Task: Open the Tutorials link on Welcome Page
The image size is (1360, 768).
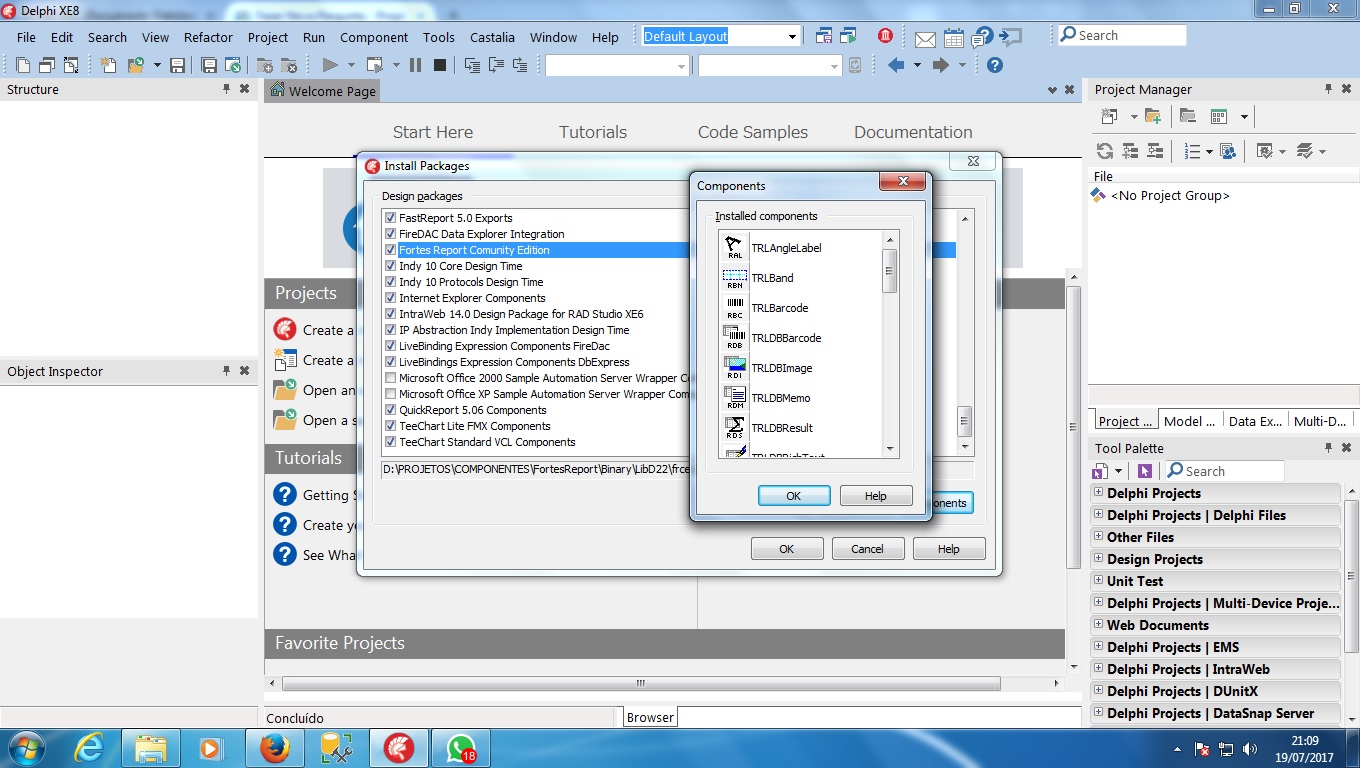Action: pos(593,132)
